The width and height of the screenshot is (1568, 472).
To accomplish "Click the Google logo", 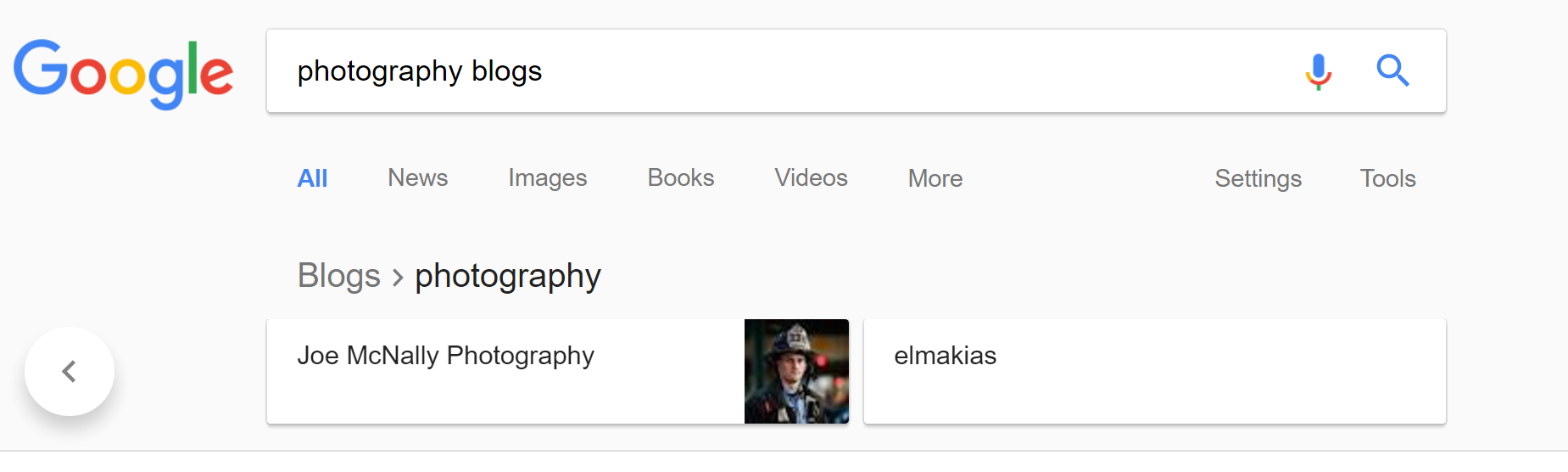I will point(123,73).
